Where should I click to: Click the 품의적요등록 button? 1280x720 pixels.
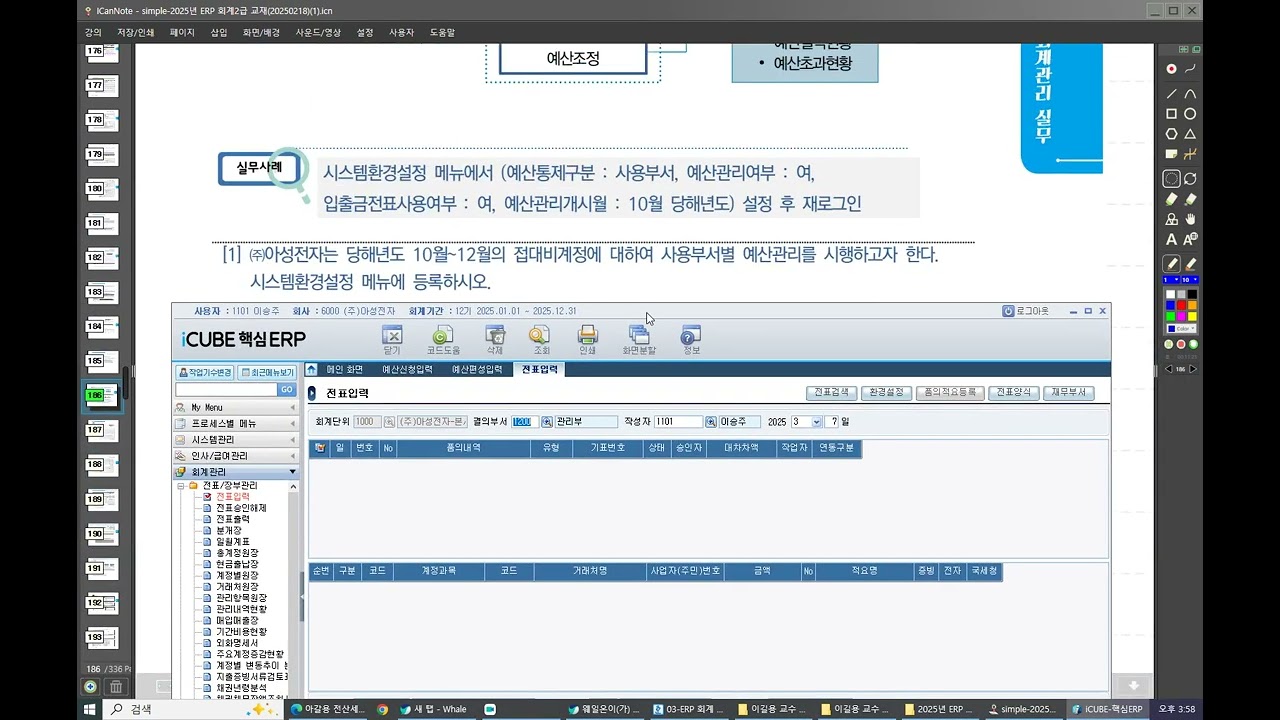click(x=950, y=393)
